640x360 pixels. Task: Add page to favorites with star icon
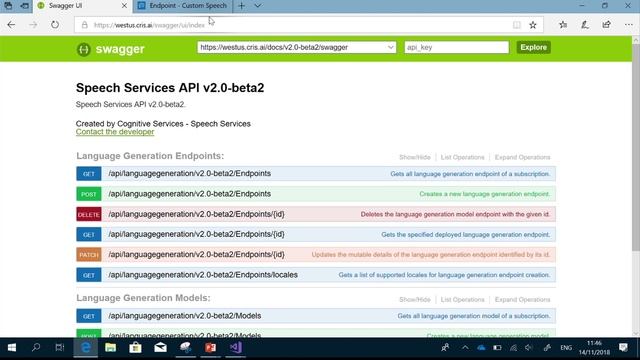coord(533,25)
